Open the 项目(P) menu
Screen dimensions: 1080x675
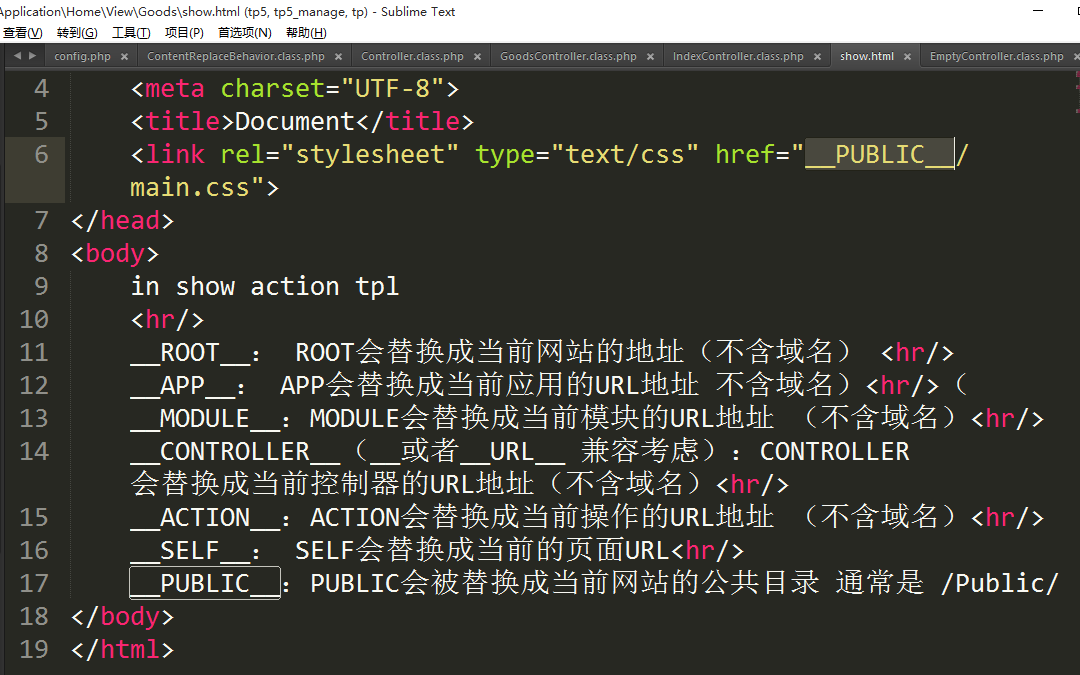(x=184, y=33)
